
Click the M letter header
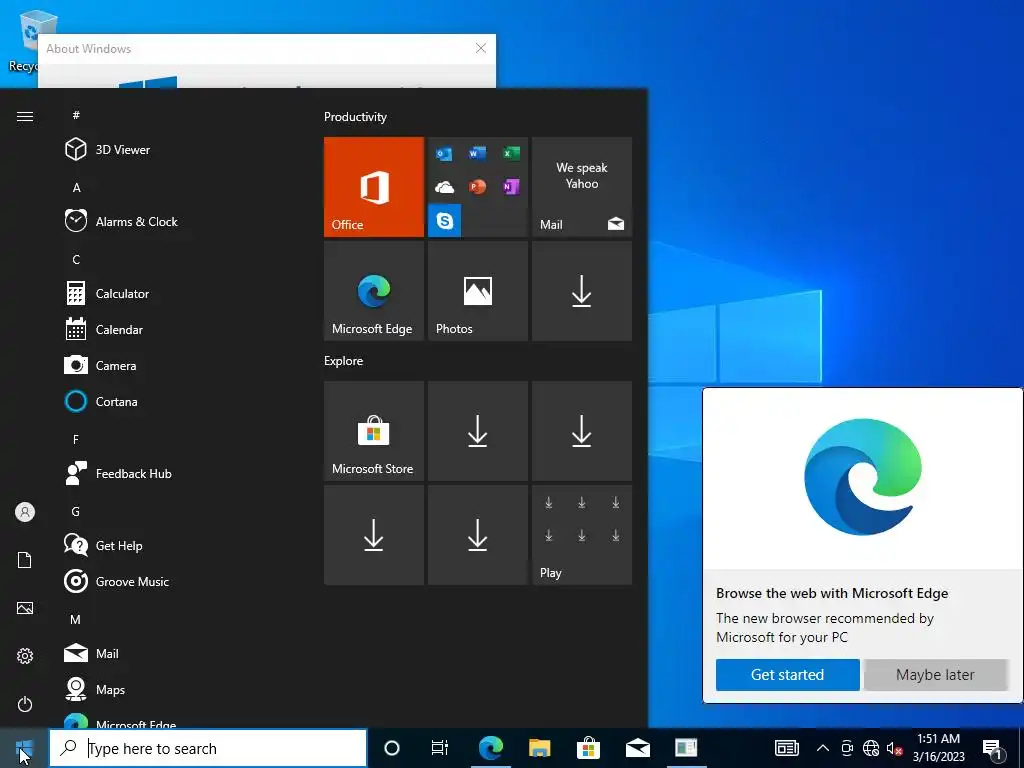pyautogui.click(x=76, y=619)
